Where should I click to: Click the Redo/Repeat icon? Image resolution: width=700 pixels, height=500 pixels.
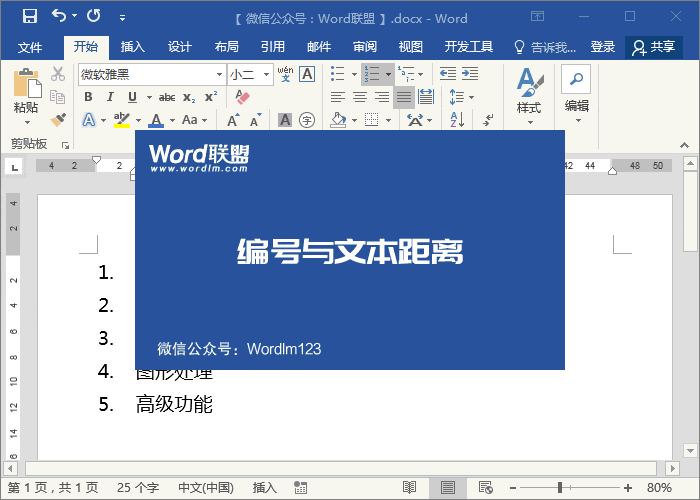click(94, 16)
